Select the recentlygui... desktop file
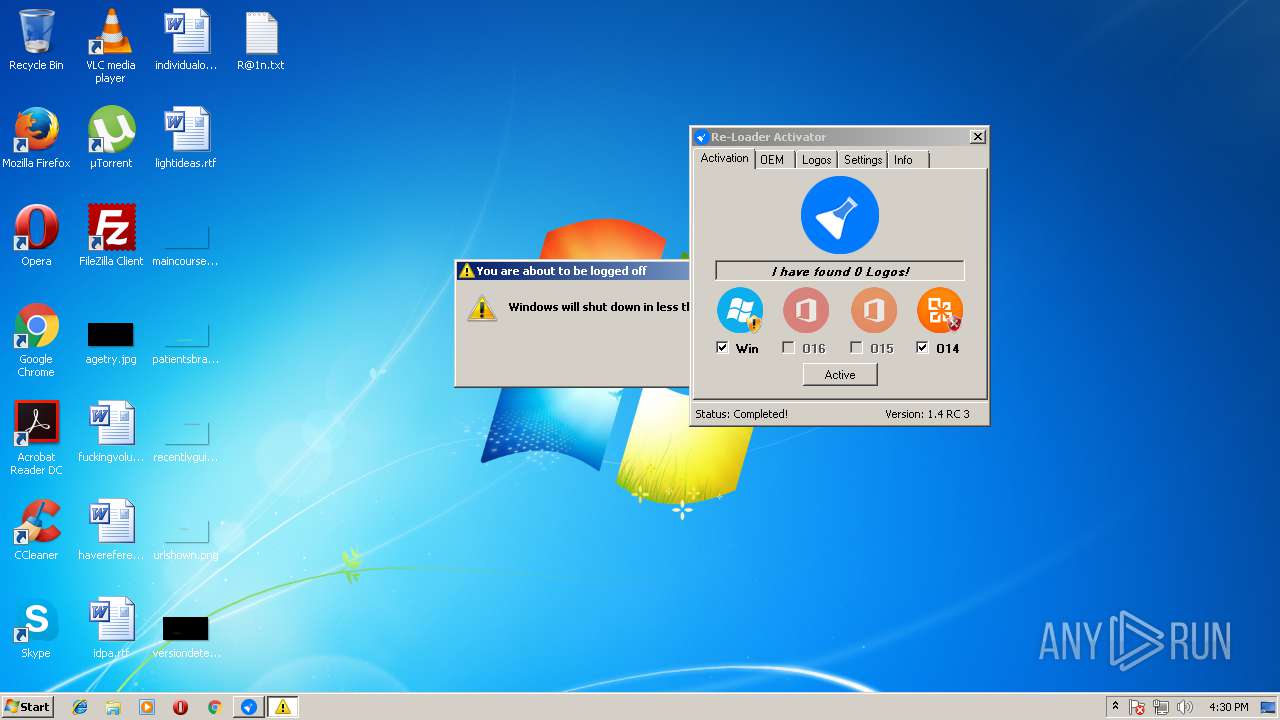Image resolution: width=1280 pixels, height=720 pixels. pyautogui.click(x=185, y=439)
